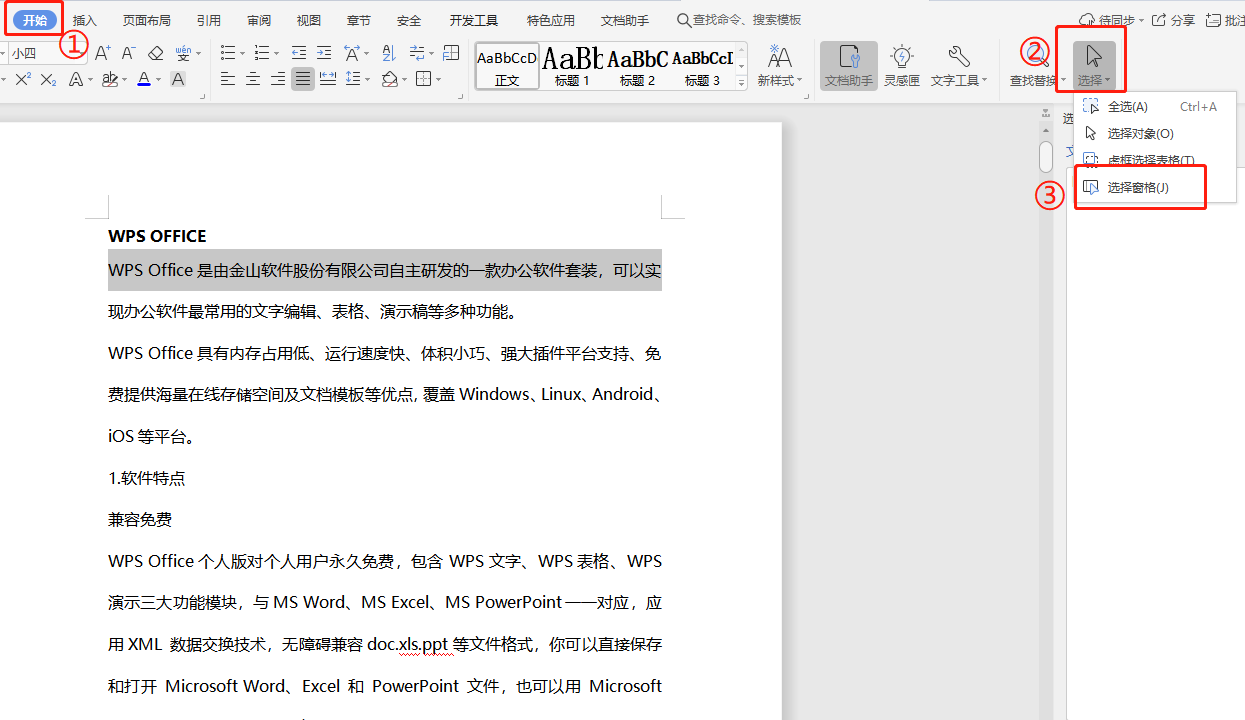Click the "1.软件特点" line in the document
The image size is (1245, 720).
146,478
